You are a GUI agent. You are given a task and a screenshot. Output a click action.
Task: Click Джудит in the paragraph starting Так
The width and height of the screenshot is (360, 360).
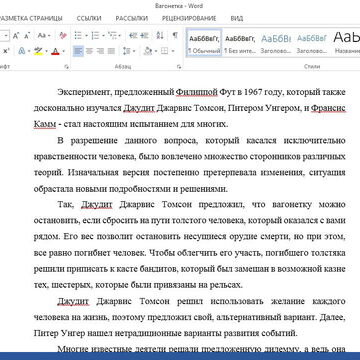click(97, 204)
